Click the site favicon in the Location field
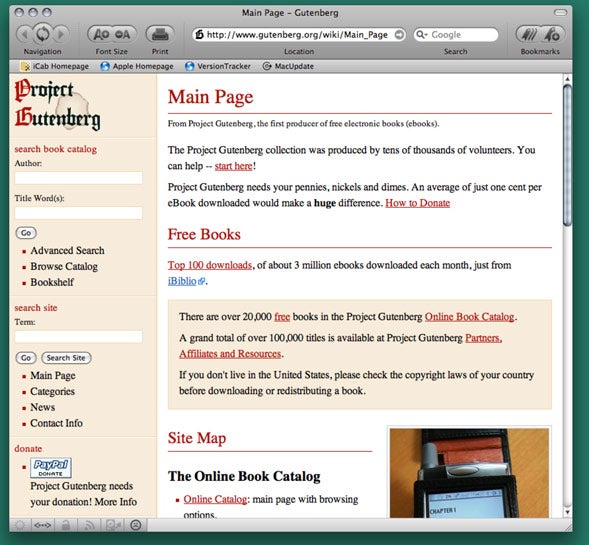Screen dimensions: 589x545 pyautogui.click(x=199, y=35)
